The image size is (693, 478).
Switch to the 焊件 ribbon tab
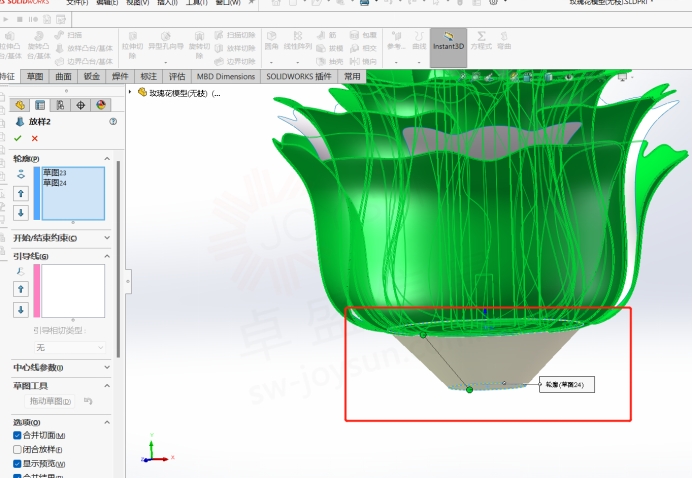(120, 76)
